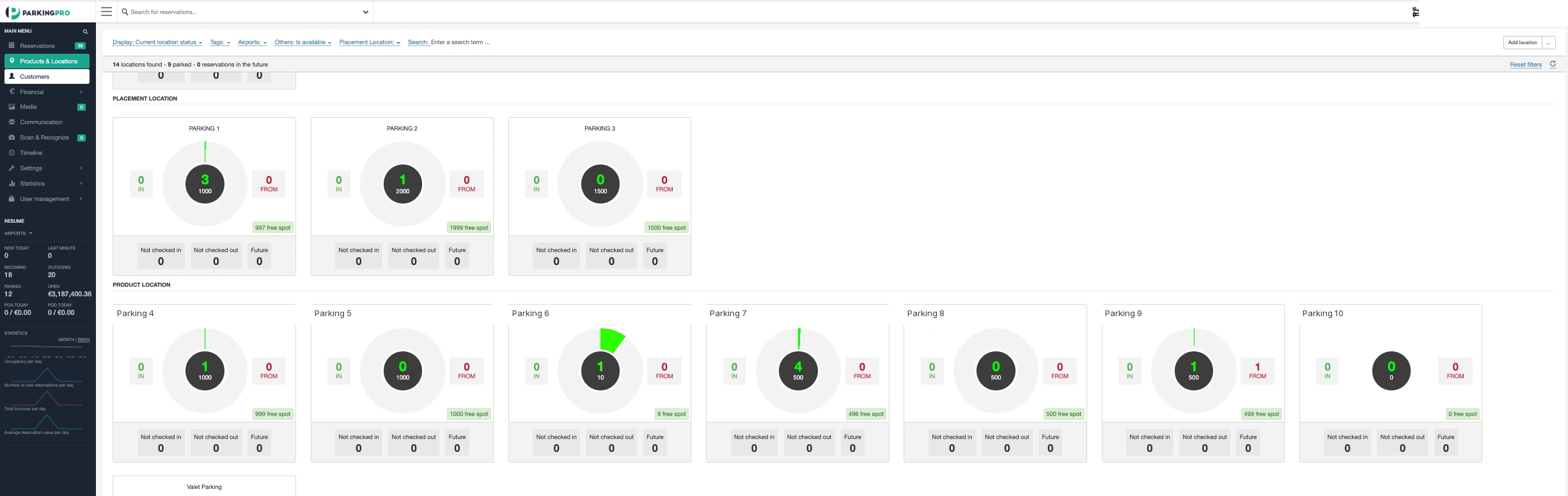Screen dimensions: 1568x496
Task: Click the Reset filters link
Action: point(1526,65)
